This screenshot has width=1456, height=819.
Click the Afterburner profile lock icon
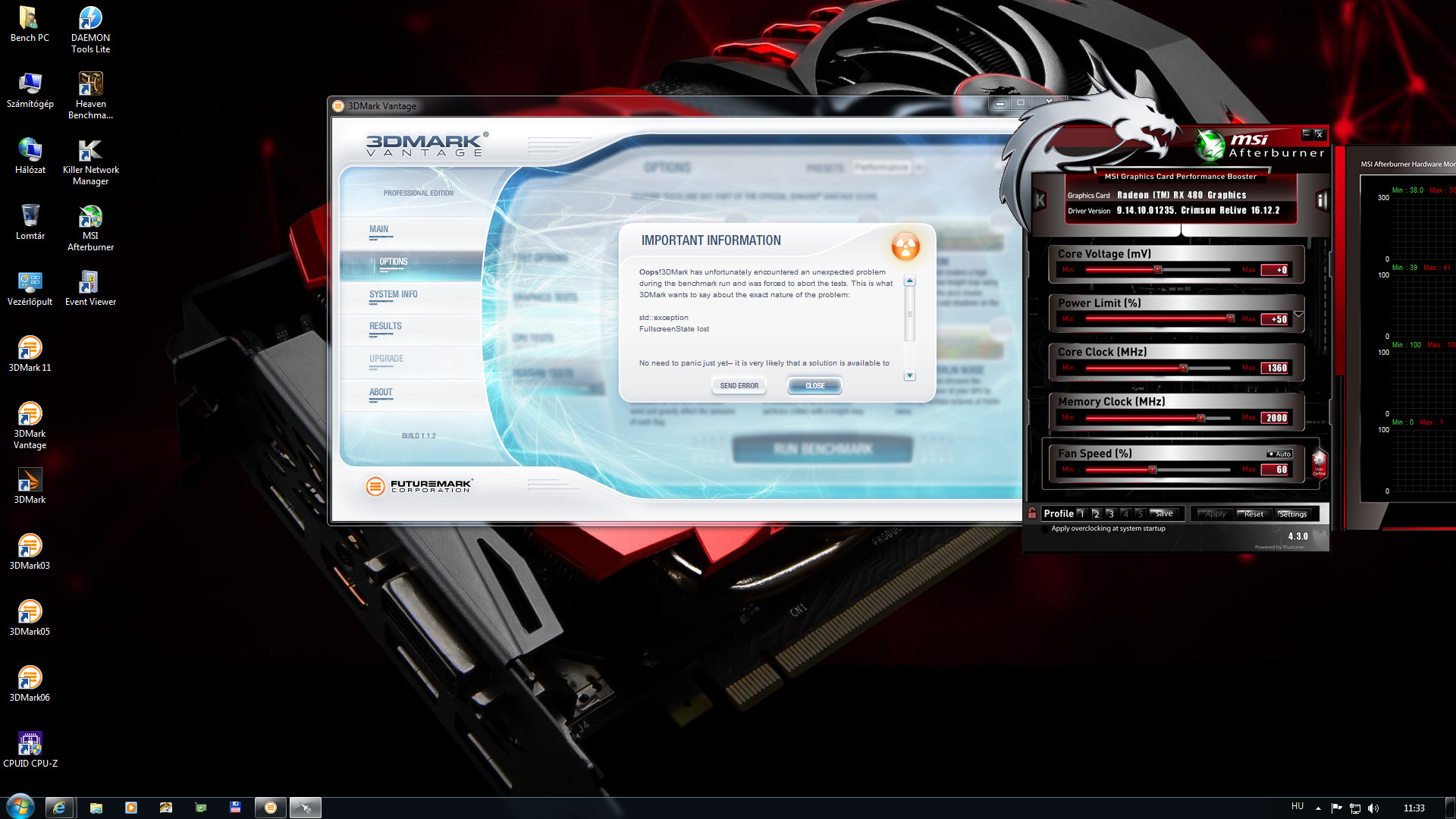point(1032,513)
